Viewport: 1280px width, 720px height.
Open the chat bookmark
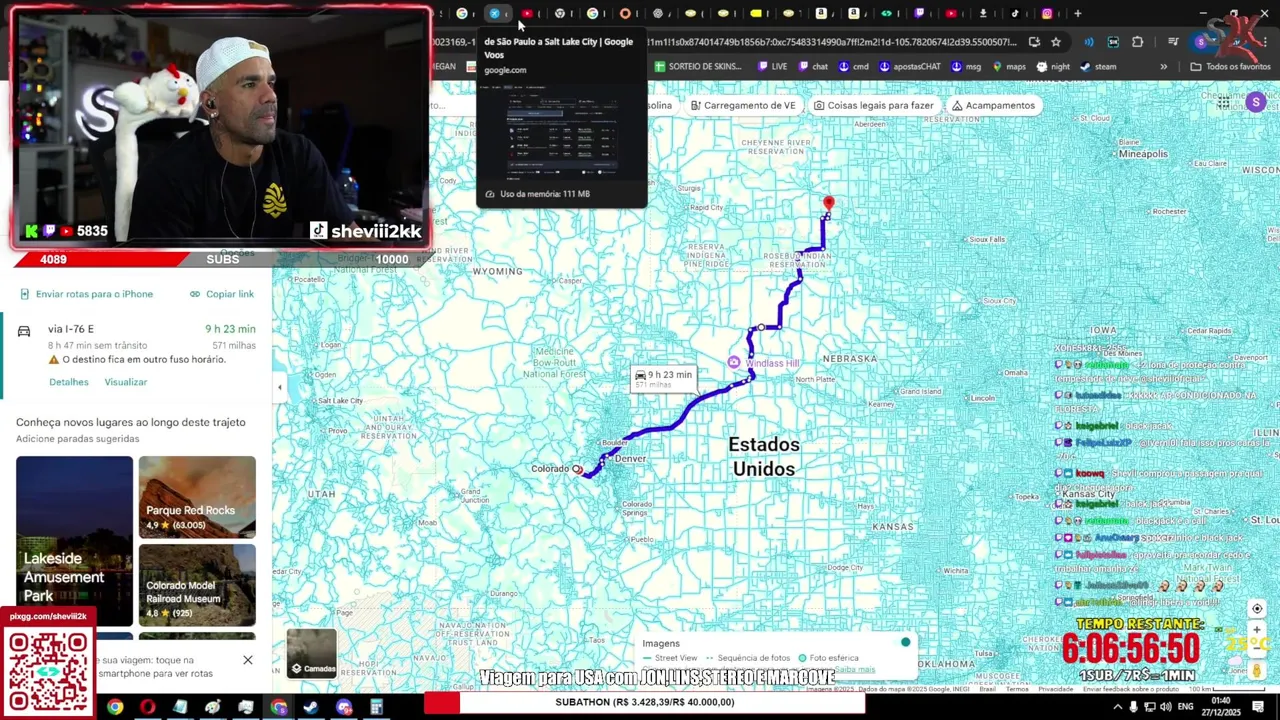pyautogui.click(x=813, y=66)
